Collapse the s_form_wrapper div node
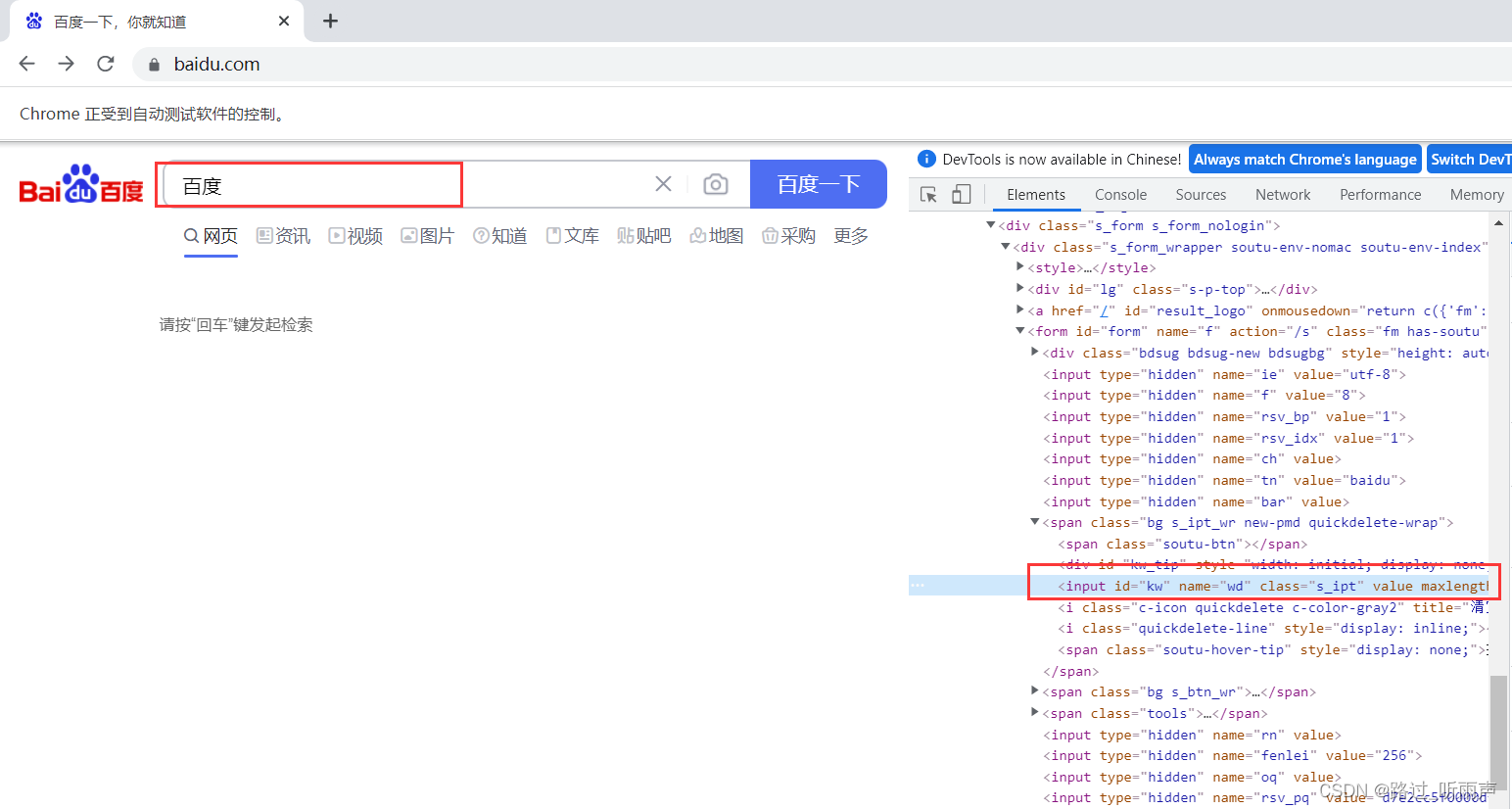The height and width of the screenshot is (809, 1512). (1006, 247)
